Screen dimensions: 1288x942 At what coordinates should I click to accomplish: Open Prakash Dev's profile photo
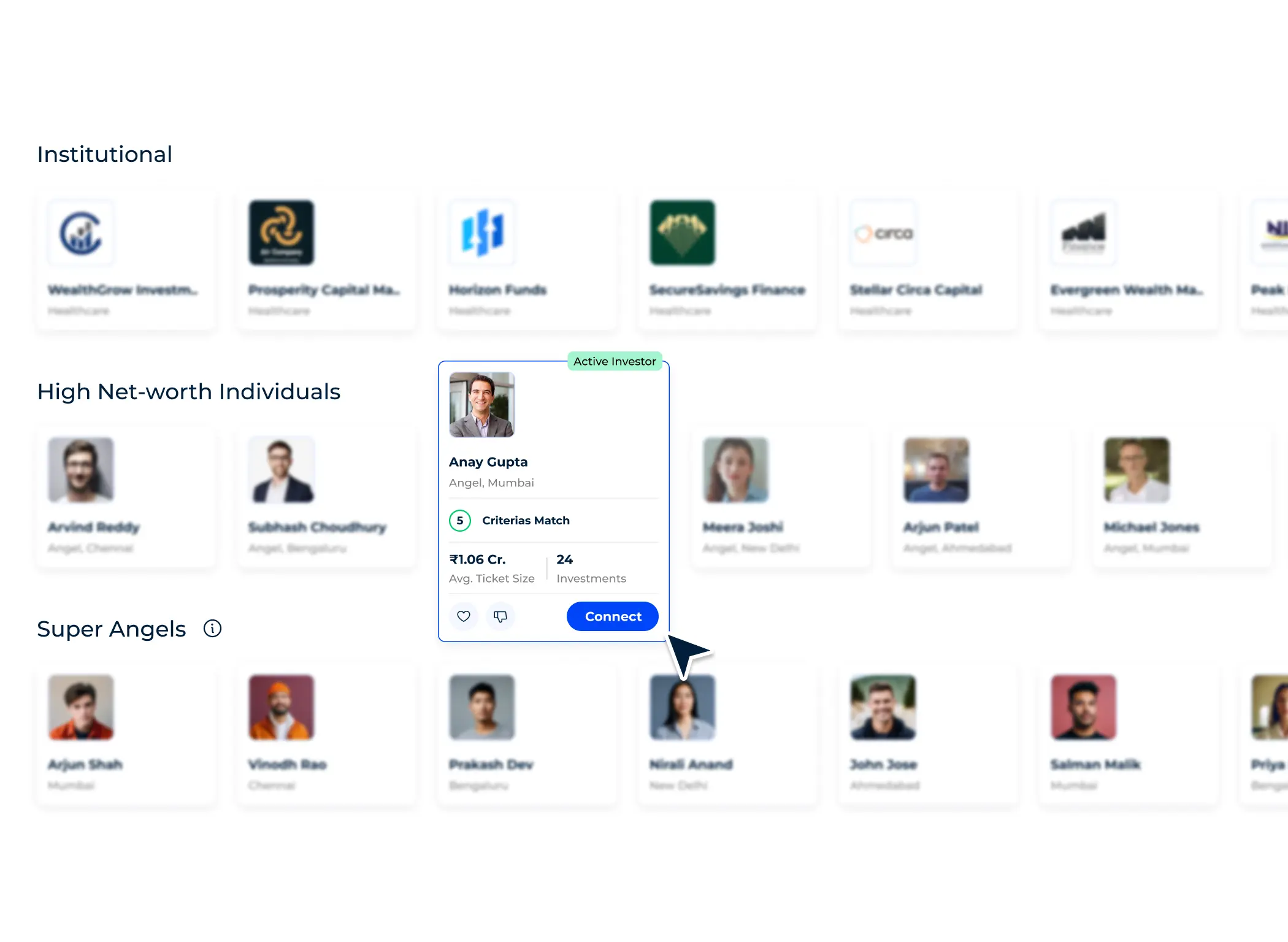482,708
